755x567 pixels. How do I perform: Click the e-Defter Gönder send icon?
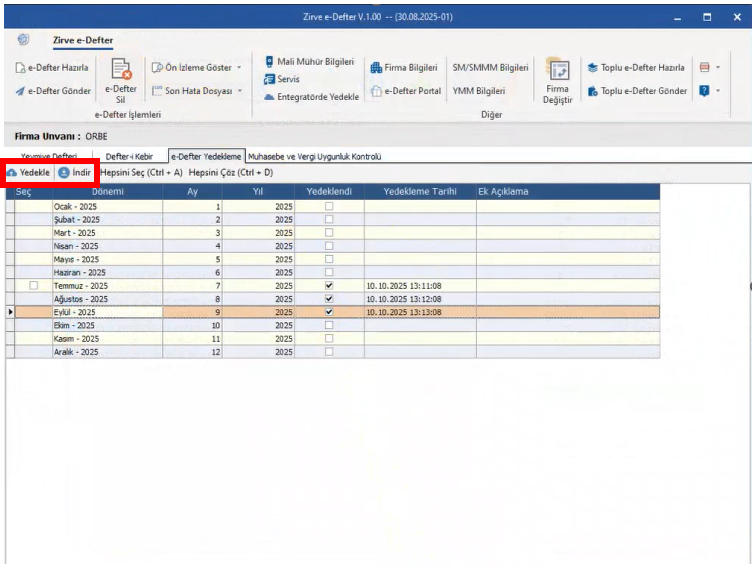[x=20, y=91]
